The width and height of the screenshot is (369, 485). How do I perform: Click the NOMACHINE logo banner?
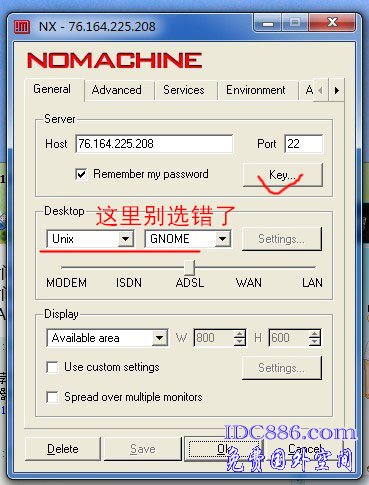pos(114,60)
